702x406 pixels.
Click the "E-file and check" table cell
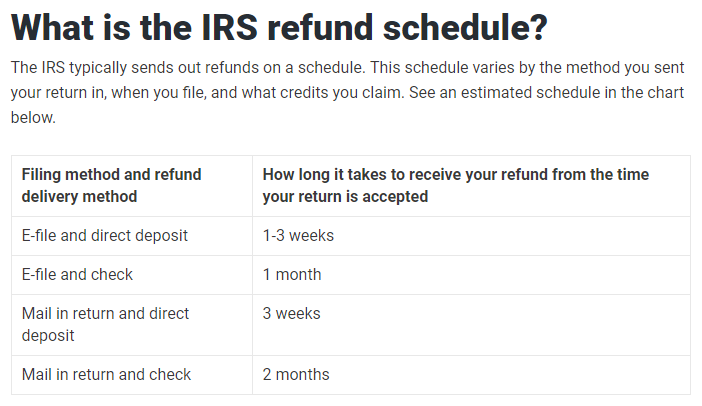(x=77, y=274)
